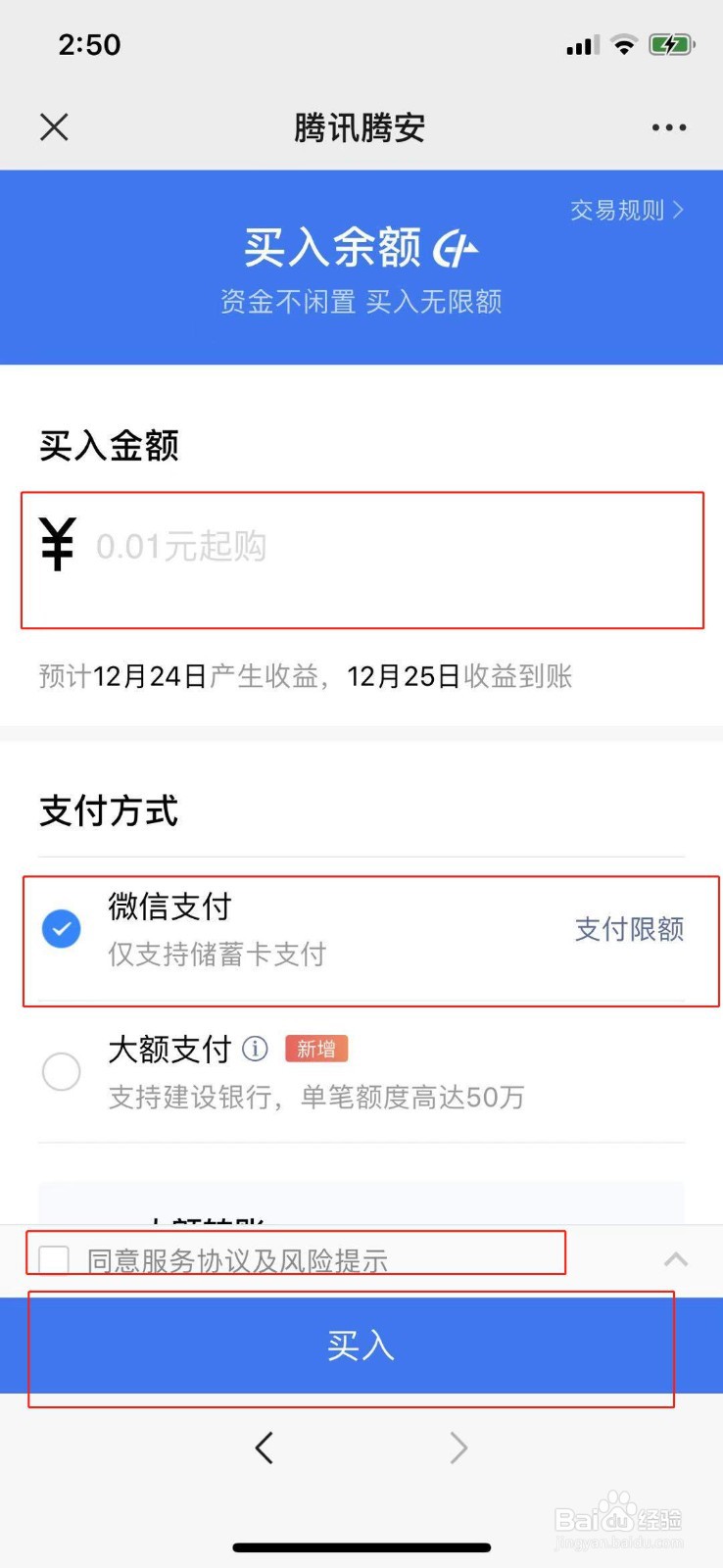The height and width of the screenshot is (1568, 723).
Task: Go forward with the right arrow
Action: tap(458, 1447)
